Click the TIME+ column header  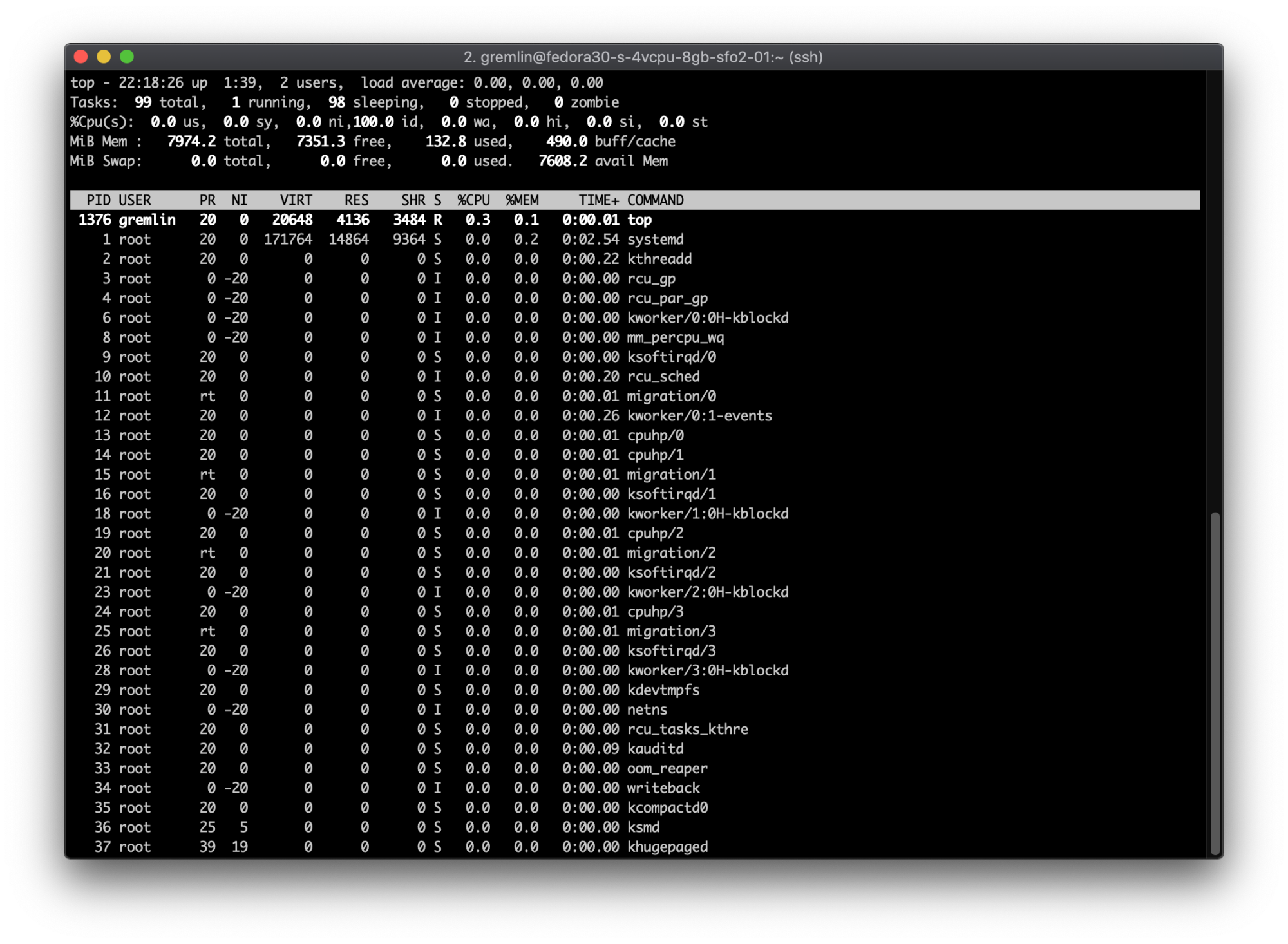click(x=599, y=200)
